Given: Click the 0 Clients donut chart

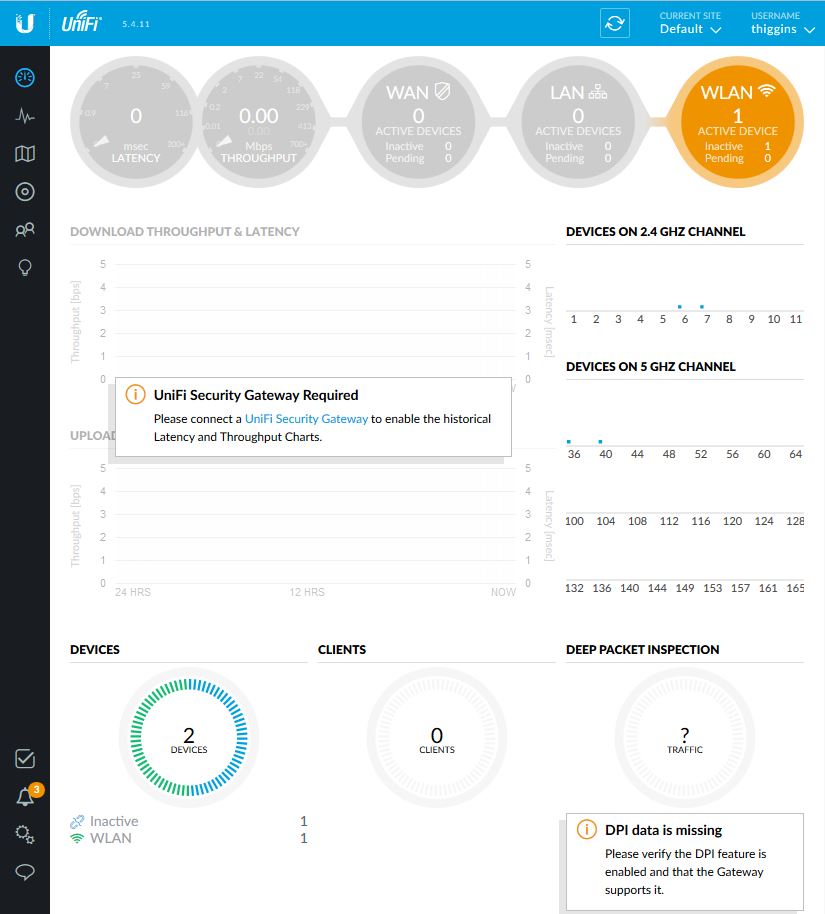Looking at the screenshot, I should tap(437, 737).
